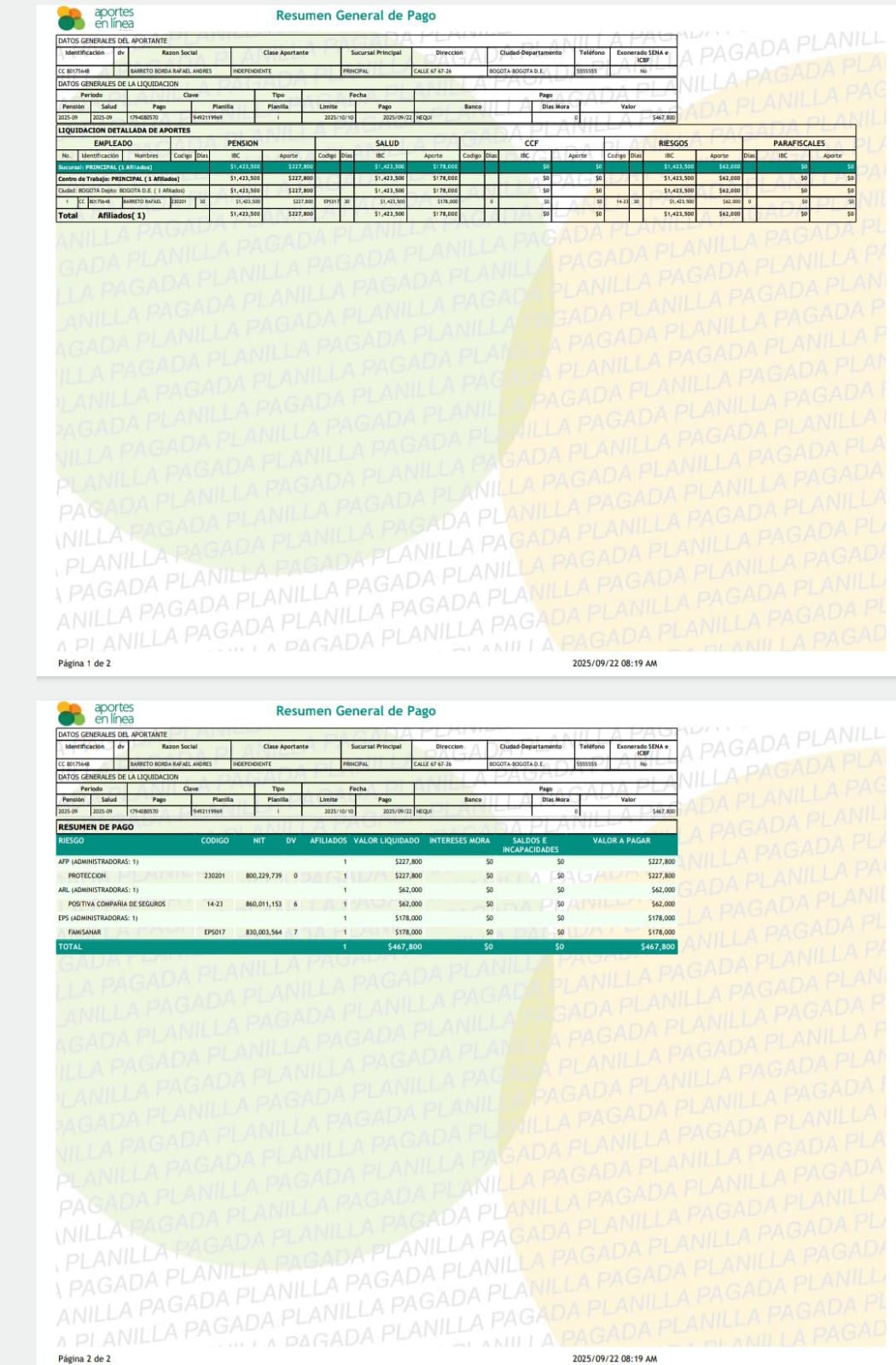896x1365 pixels.
Task: Click the VALOR LIQUIDADO column header
Action: (387, 841)
